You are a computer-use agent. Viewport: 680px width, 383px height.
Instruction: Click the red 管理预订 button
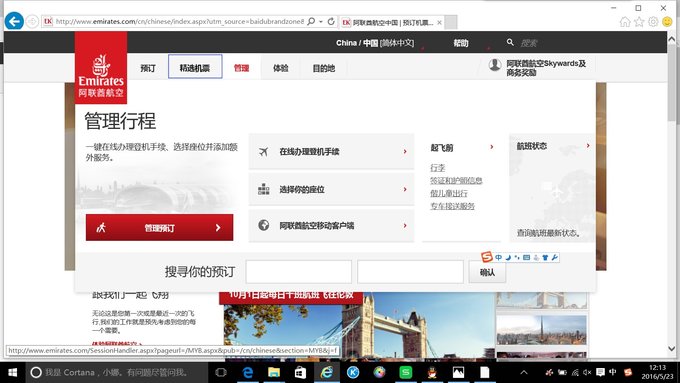pyautogui.click(x=160, y=227)
